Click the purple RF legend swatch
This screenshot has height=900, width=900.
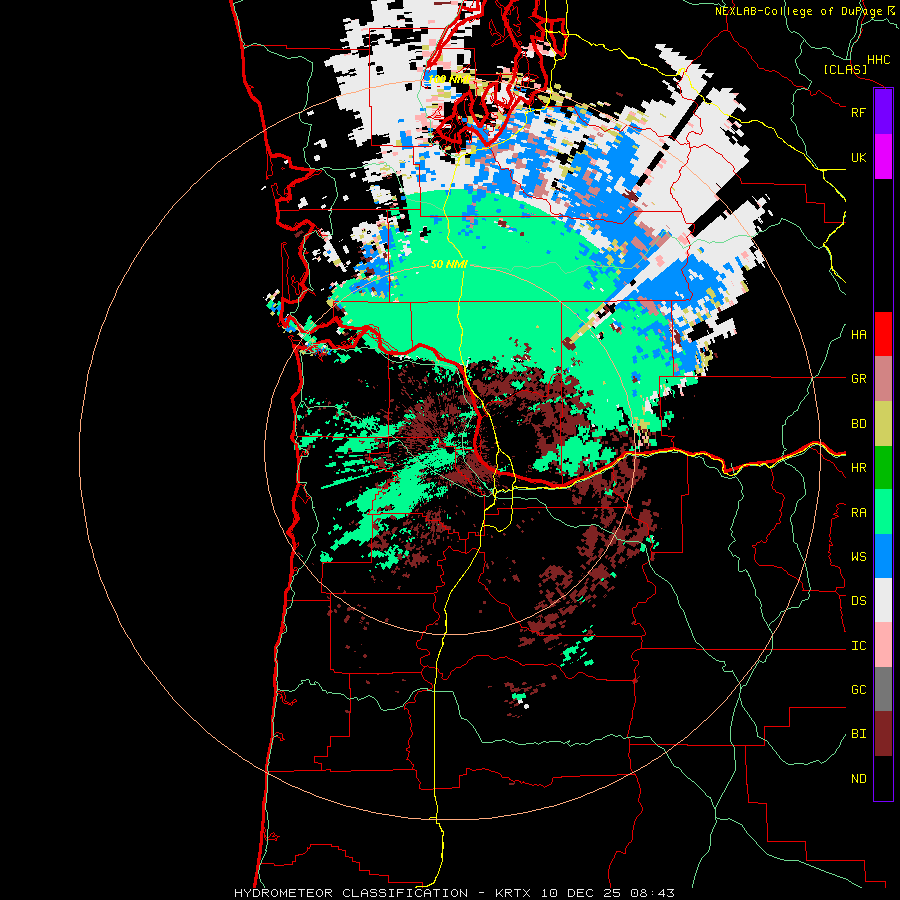click(x=883, y=112)
